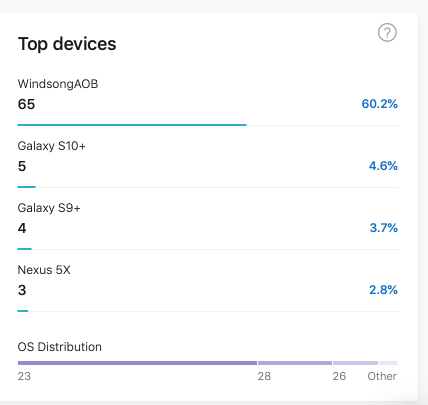This screenshot has width=428, height=405.
Task: Click the Other OS lightest bar segment
Action: (x=388, y=363)
